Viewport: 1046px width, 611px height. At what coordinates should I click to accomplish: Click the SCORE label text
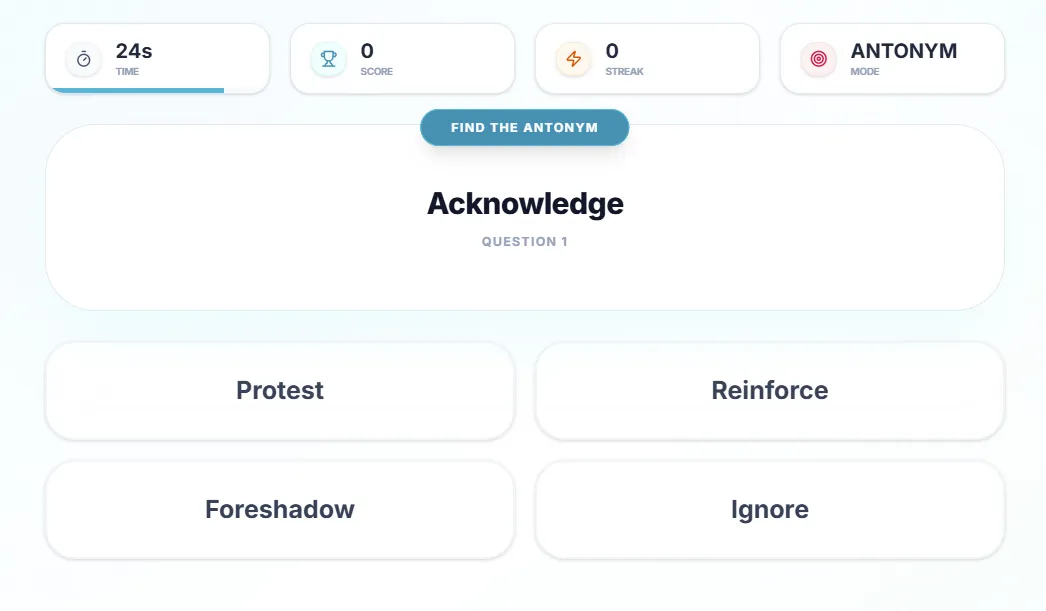pyautogui.click(x=376, y=71)
